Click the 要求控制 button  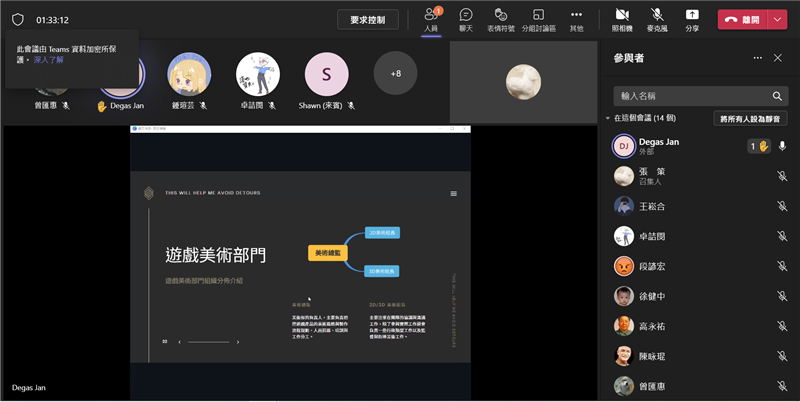click(367, 19)
